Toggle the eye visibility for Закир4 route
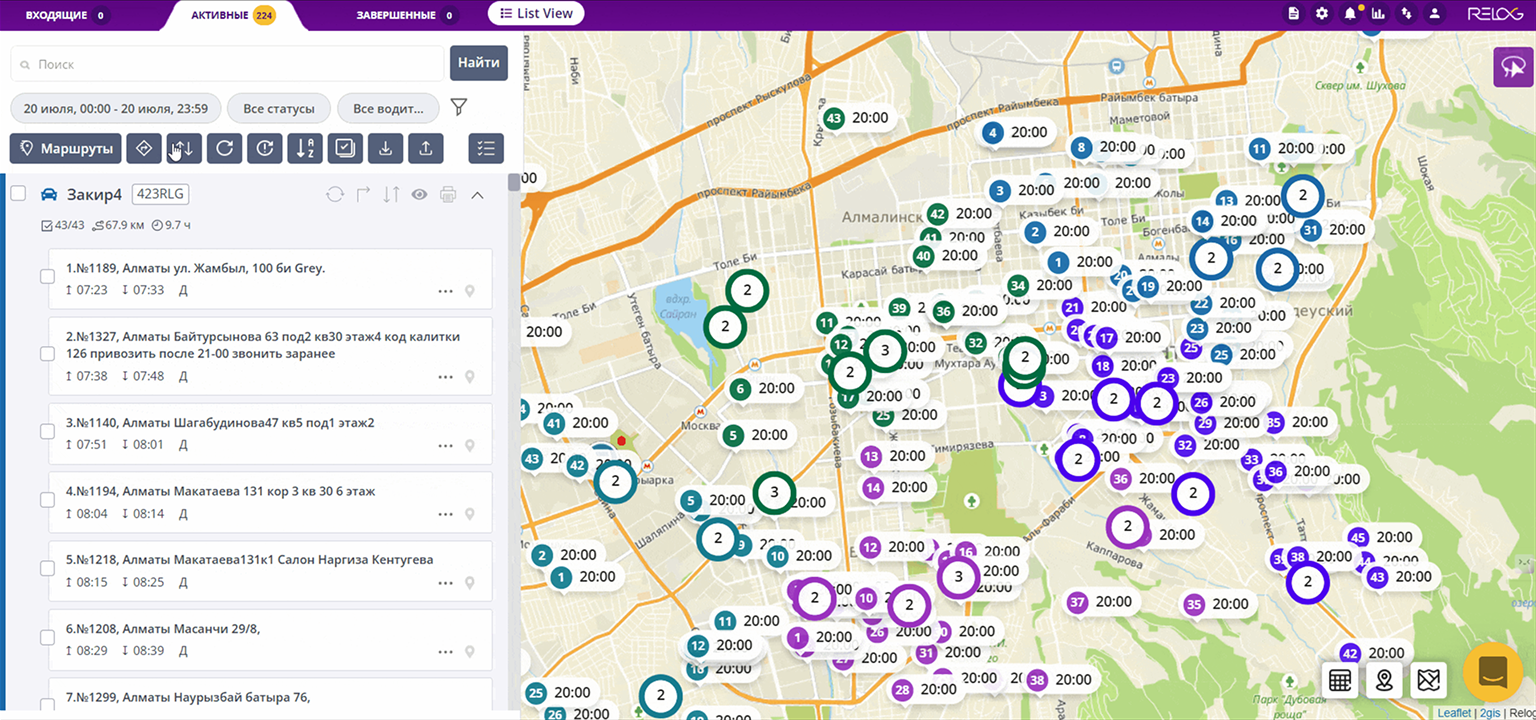The image size is (1536, 720). click(419, 194)
